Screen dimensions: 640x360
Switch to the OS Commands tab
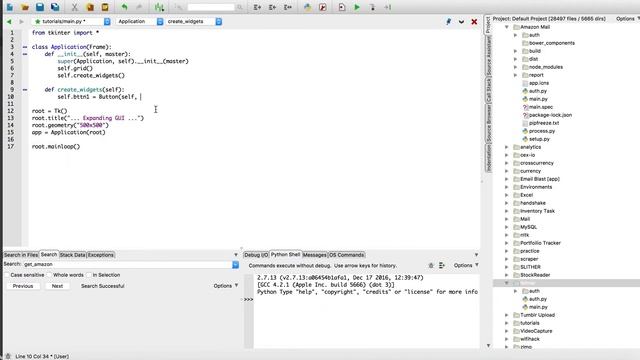(x=347, y=255)
